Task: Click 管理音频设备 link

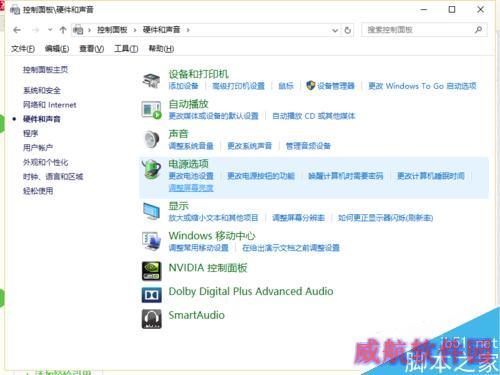Action: 308,146
